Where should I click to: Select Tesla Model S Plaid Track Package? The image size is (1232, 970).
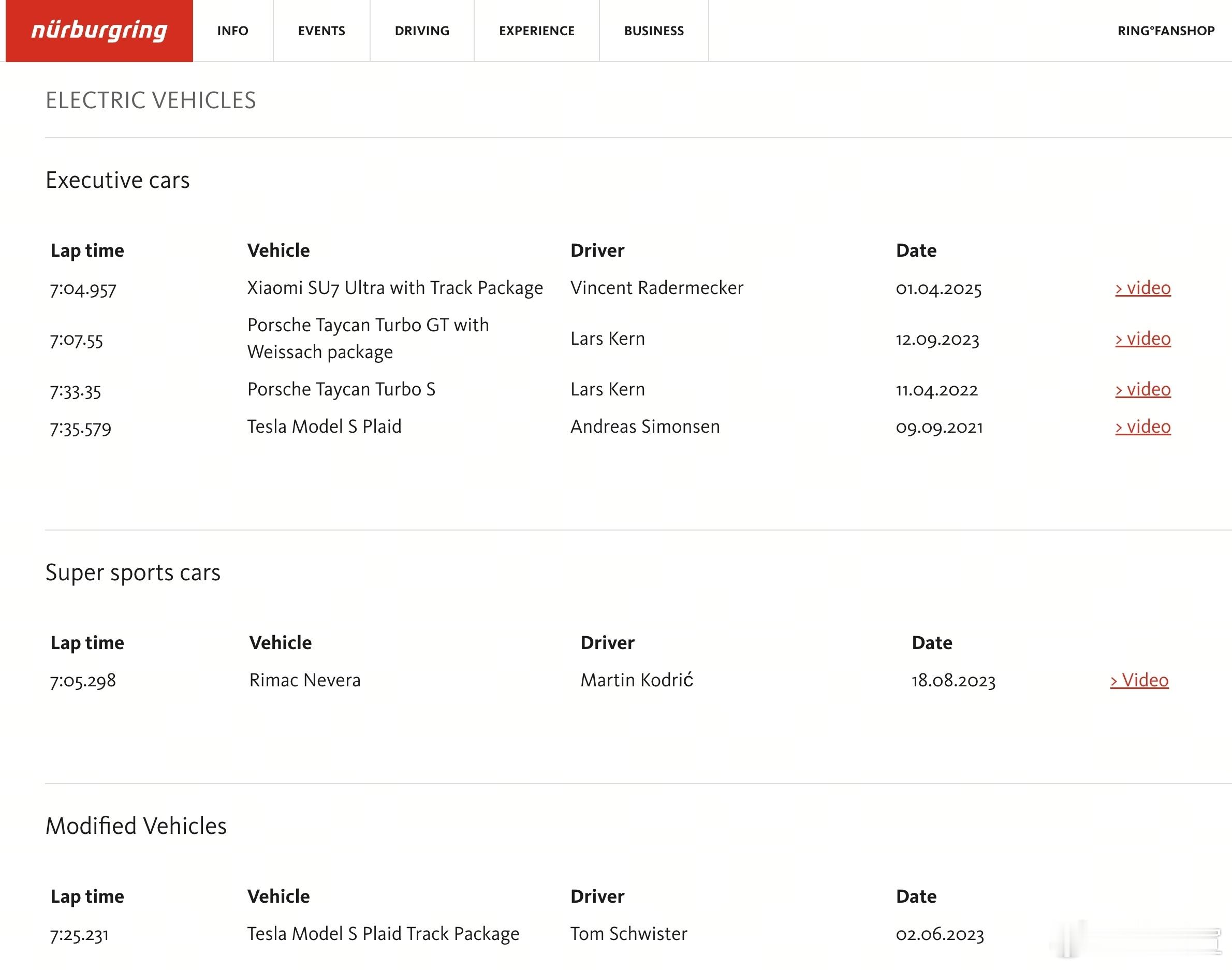tap(384, 934)
